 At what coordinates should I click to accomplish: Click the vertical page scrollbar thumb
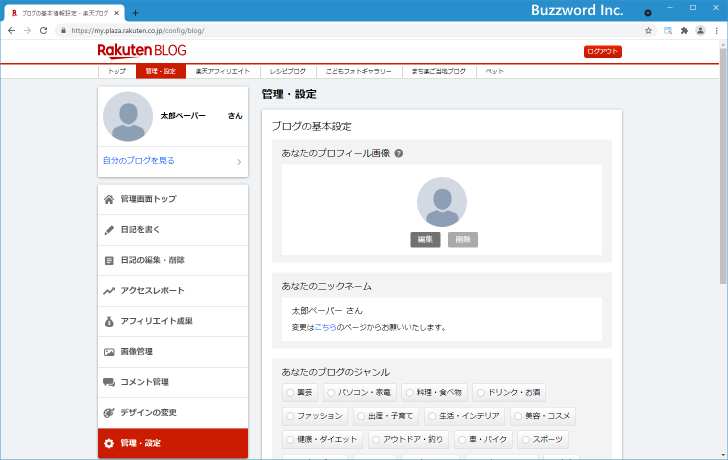pyautogui.click(x=723, y=165)
